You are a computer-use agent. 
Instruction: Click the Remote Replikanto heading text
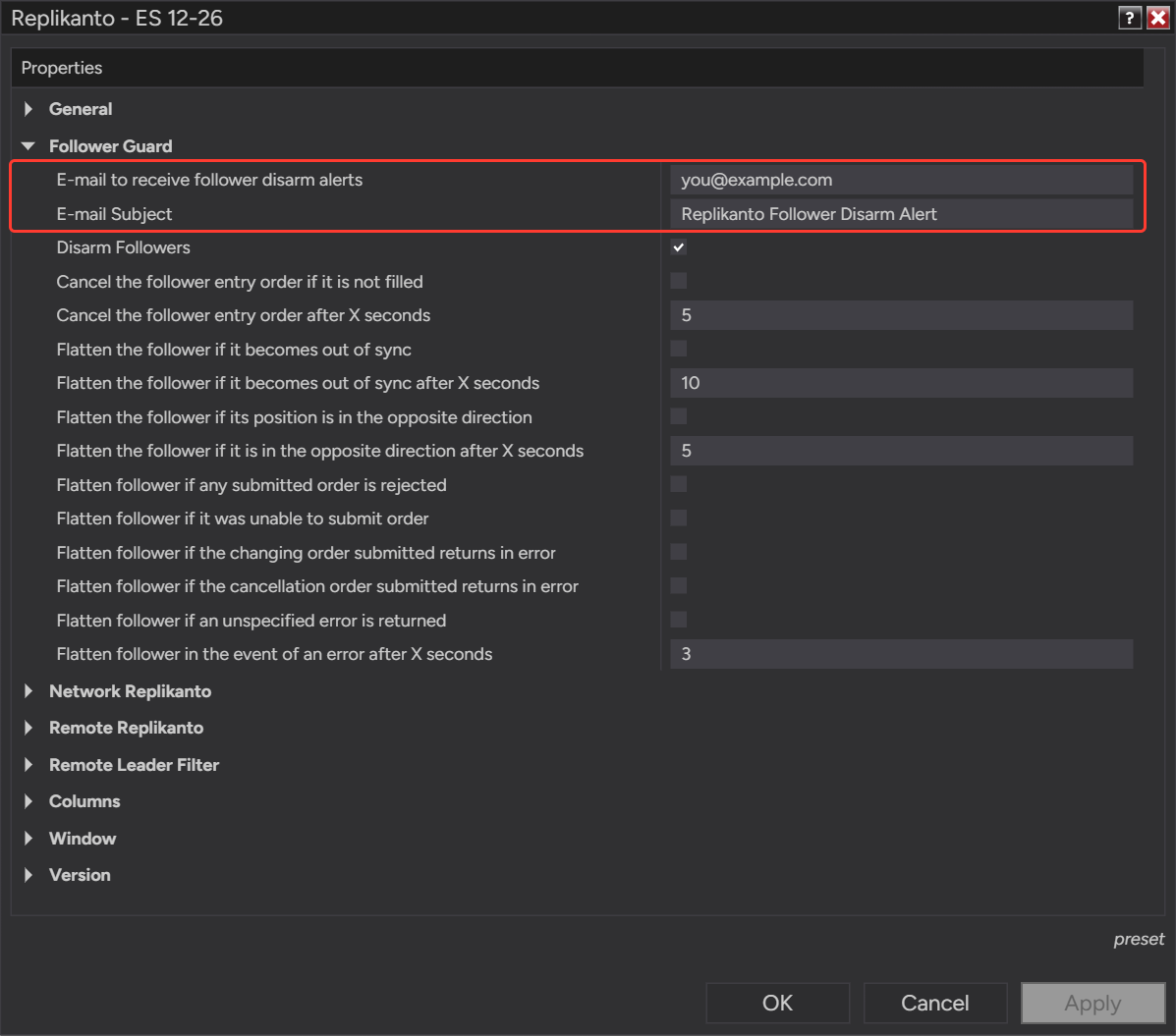click(126, 728)
